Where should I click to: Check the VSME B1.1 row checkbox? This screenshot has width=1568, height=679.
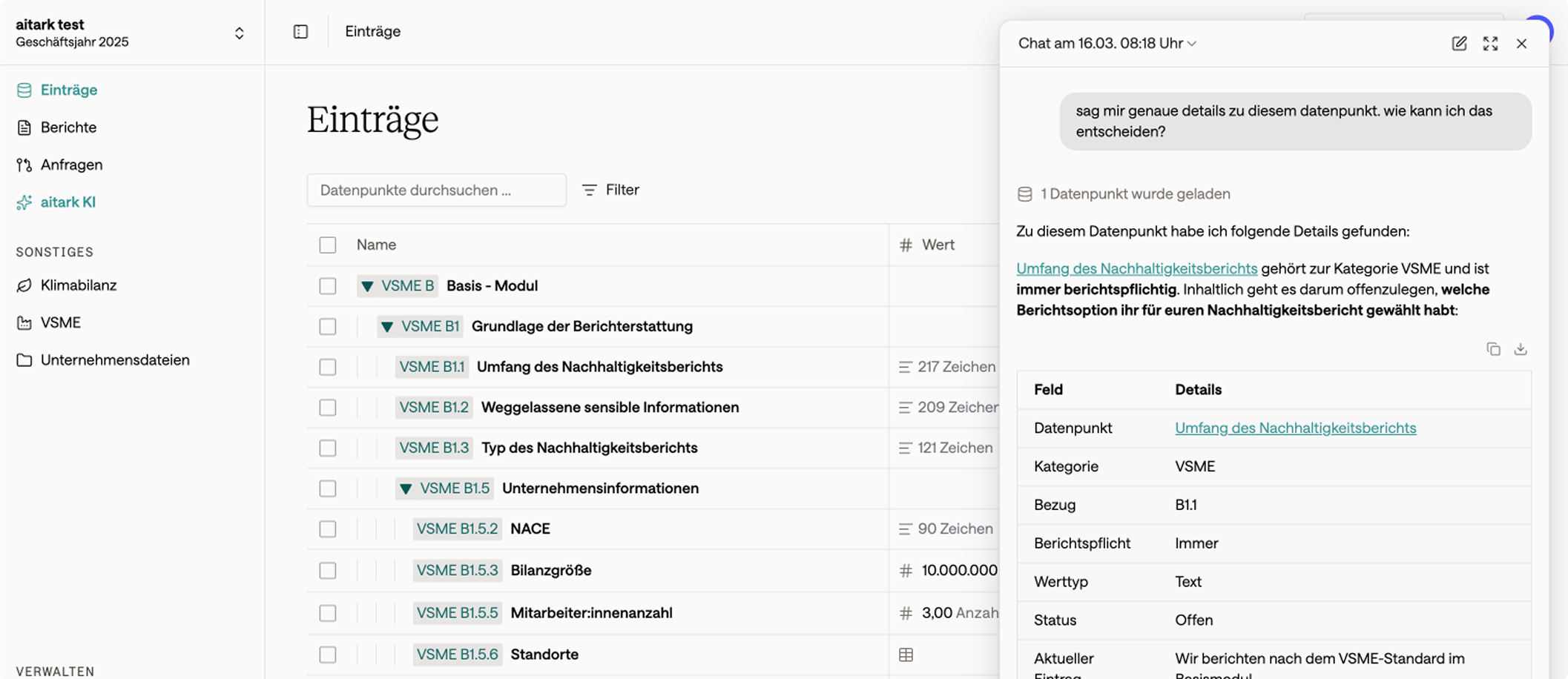click(328, 367)
